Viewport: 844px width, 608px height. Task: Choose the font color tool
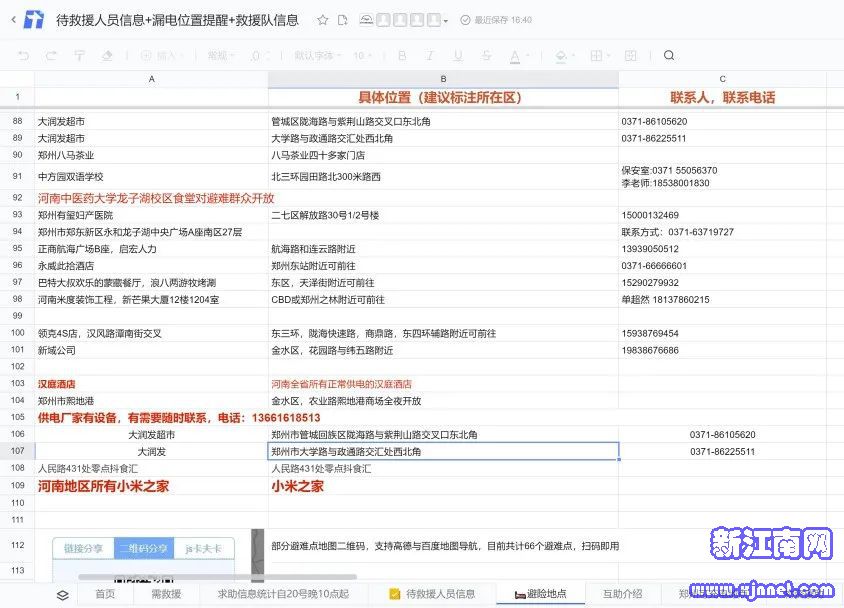515,56
